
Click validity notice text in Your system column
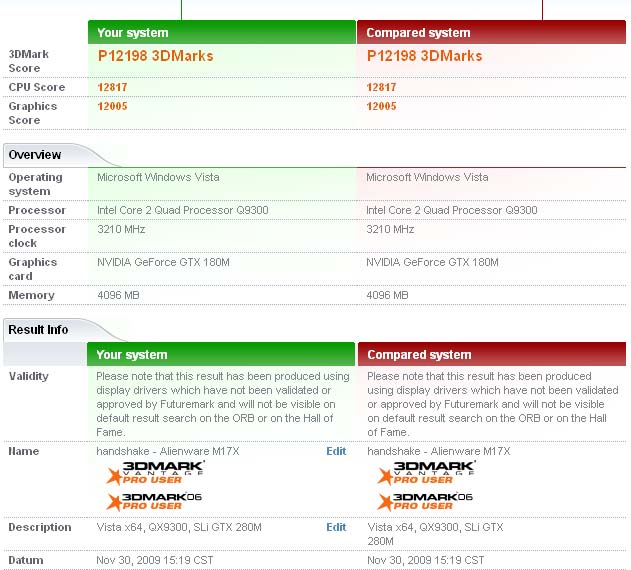click(223, 404)
